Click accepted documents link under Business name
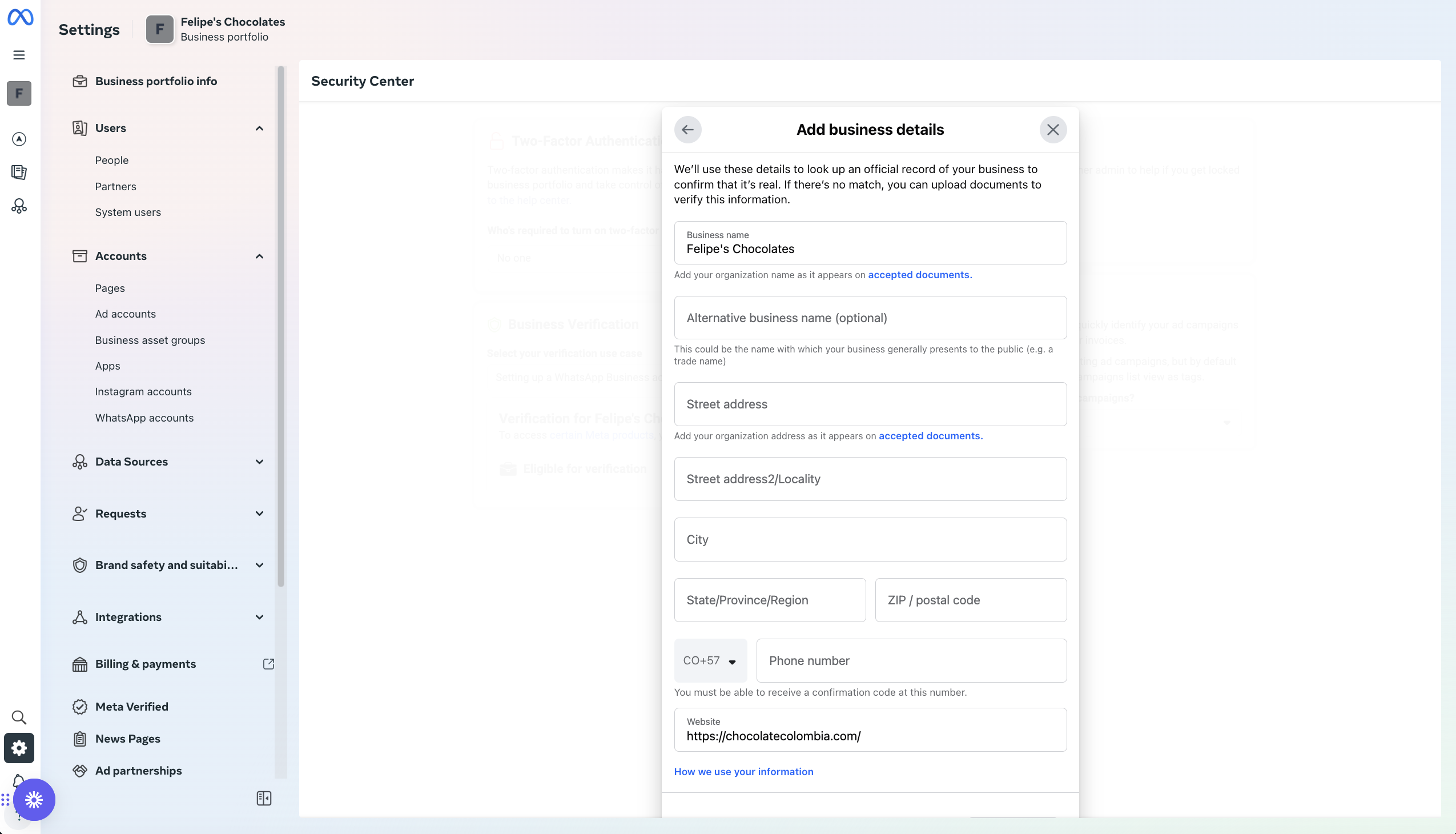The image size is (1456, 834). click(x=919, y=275)
